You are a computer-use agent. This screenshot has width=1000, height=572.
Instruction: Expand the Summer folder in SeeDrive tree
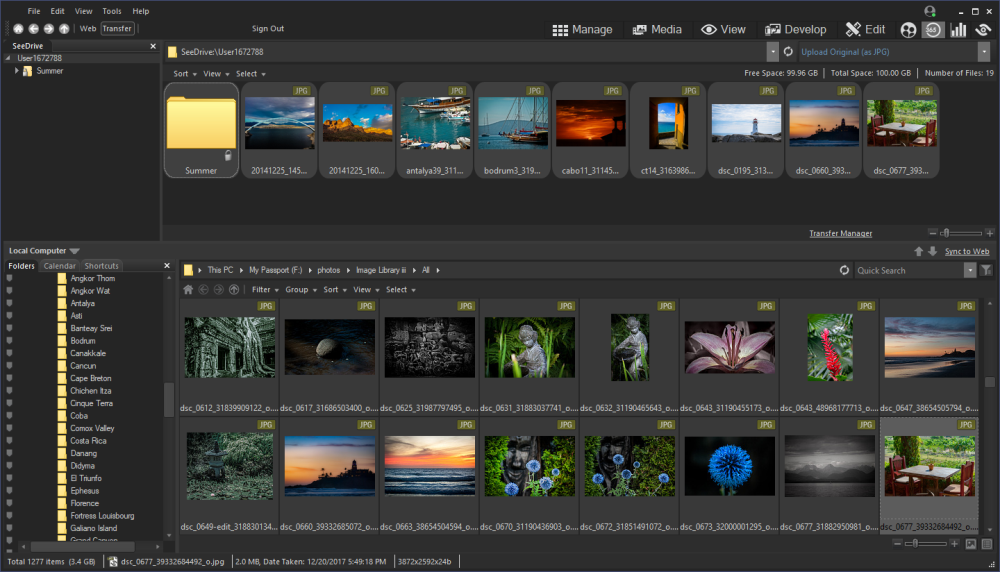coord(16,71)
